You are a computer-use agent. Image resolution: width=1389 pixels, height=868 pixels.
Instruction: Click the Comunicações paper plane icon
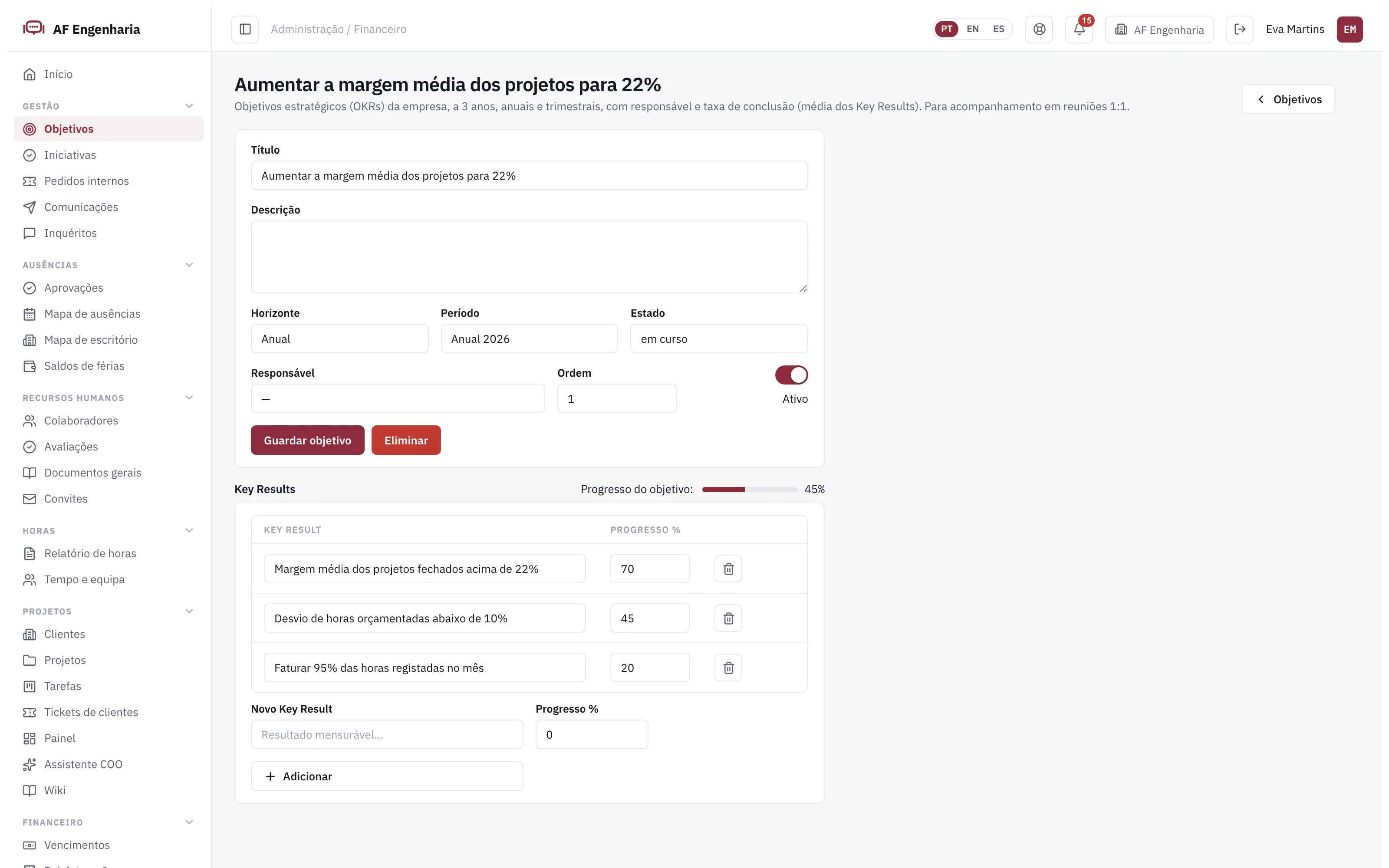pyautogui.click(x=29, y=207)
